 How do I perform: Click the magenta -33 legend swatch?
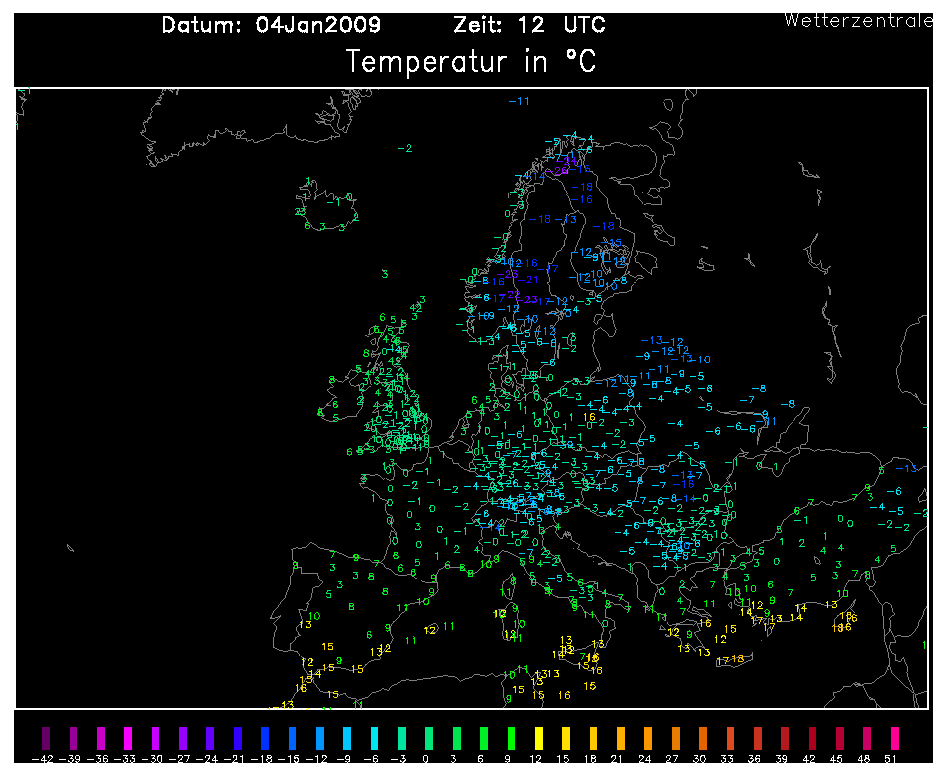(128, 739)
